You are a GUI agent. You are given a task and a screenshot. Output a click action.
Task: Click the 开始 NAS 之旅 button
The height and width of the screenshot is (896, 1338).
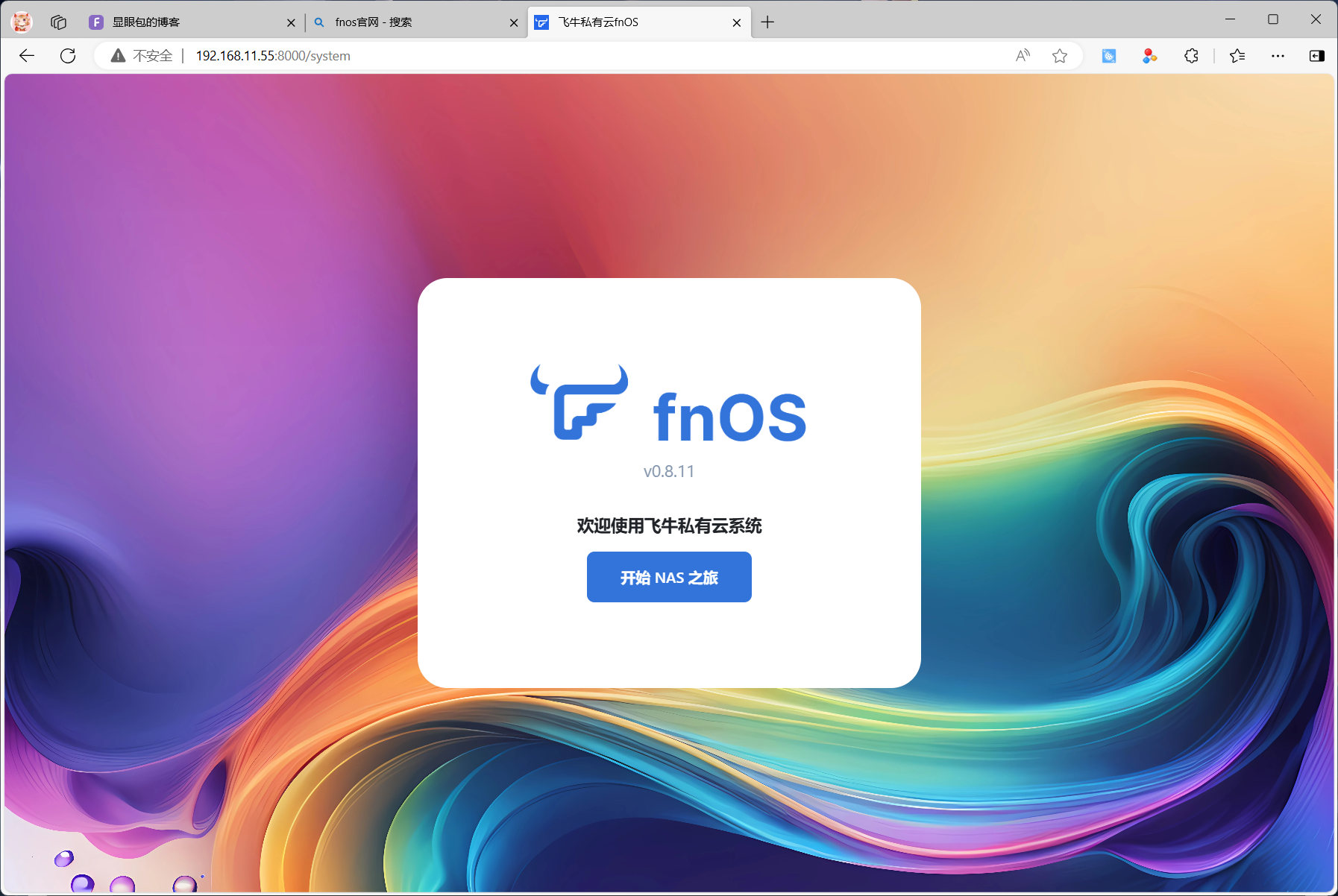tap(668, 577)
